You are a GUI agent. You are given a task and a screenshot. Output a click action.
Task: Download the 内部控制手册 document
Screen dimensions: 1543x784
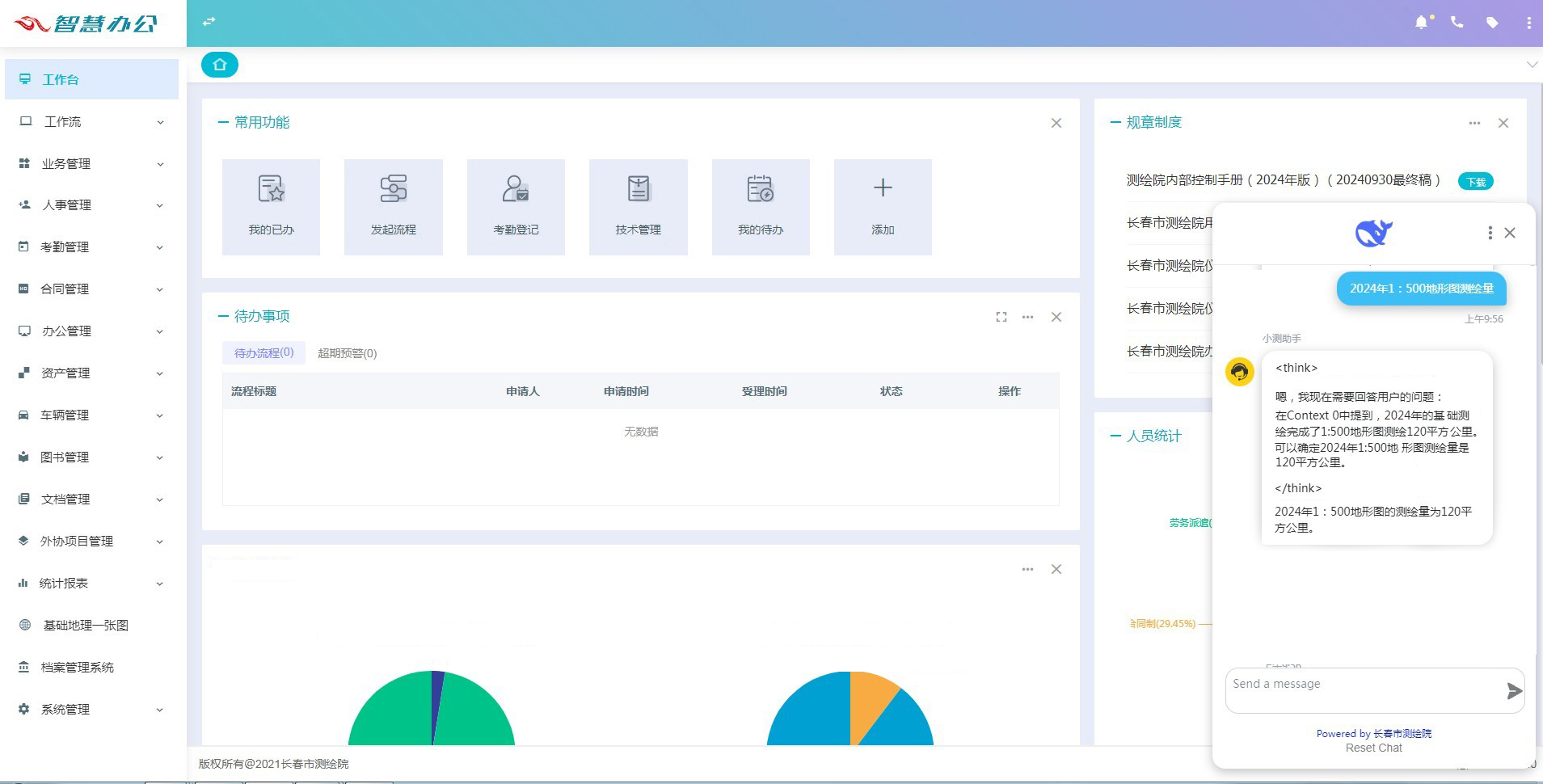tap(1475, 181)
